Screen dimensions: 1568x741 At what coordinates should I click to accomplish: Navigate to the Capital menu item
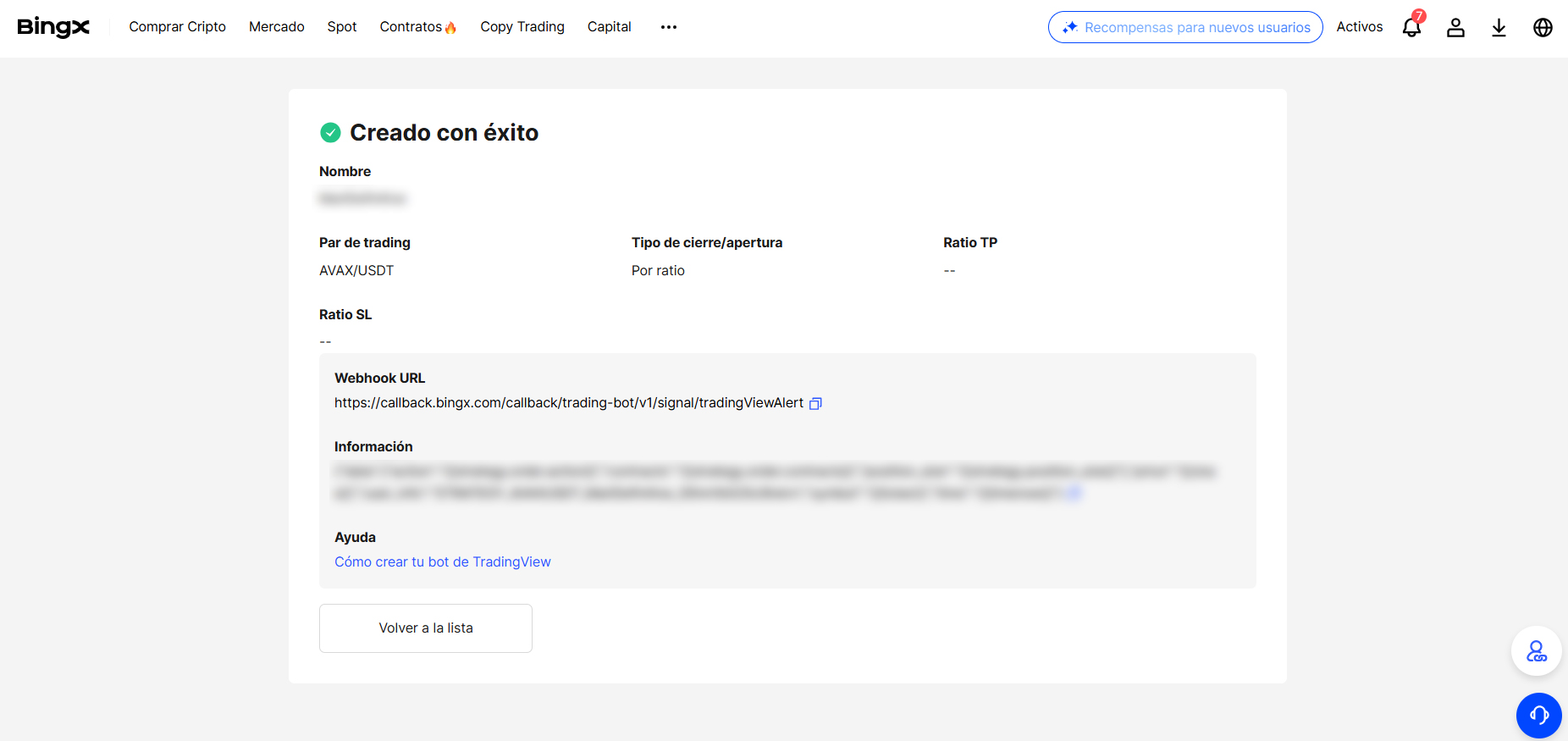[x=609, y=27]
